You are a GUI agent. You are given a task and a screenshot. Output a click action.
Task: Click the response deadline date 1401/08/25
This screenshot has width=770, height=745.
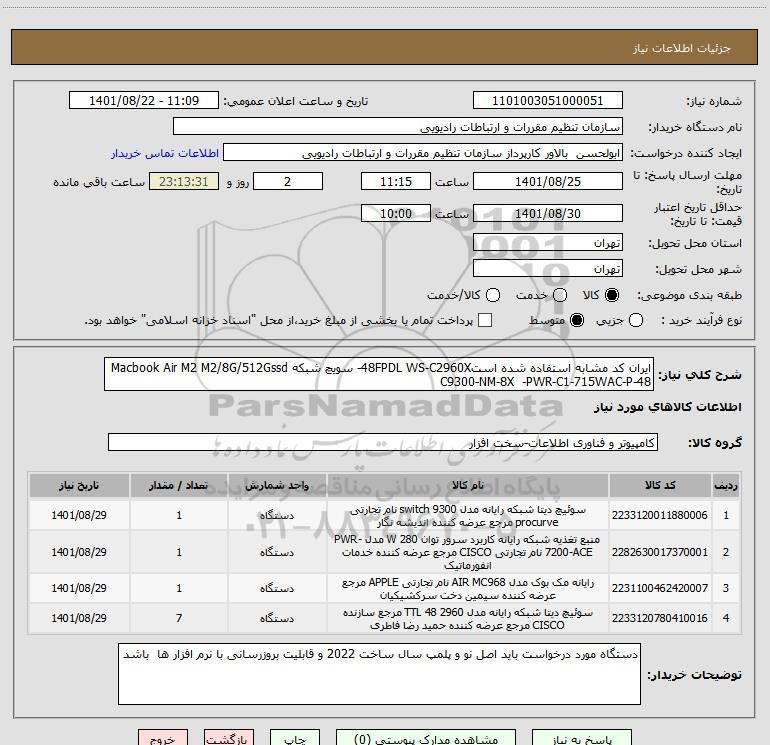click(548, 181)
